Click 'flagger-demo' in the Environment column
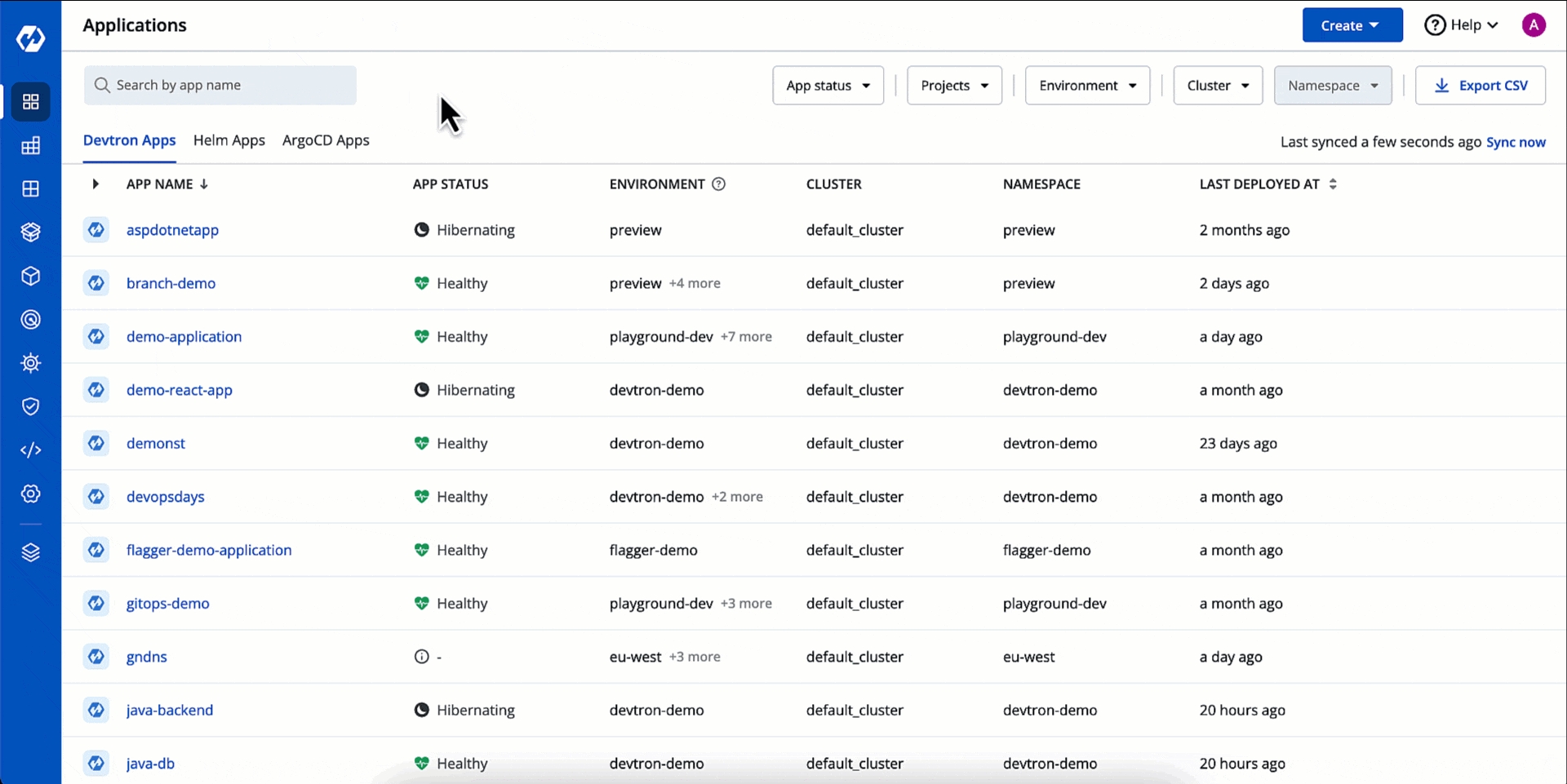 [654, 550]
